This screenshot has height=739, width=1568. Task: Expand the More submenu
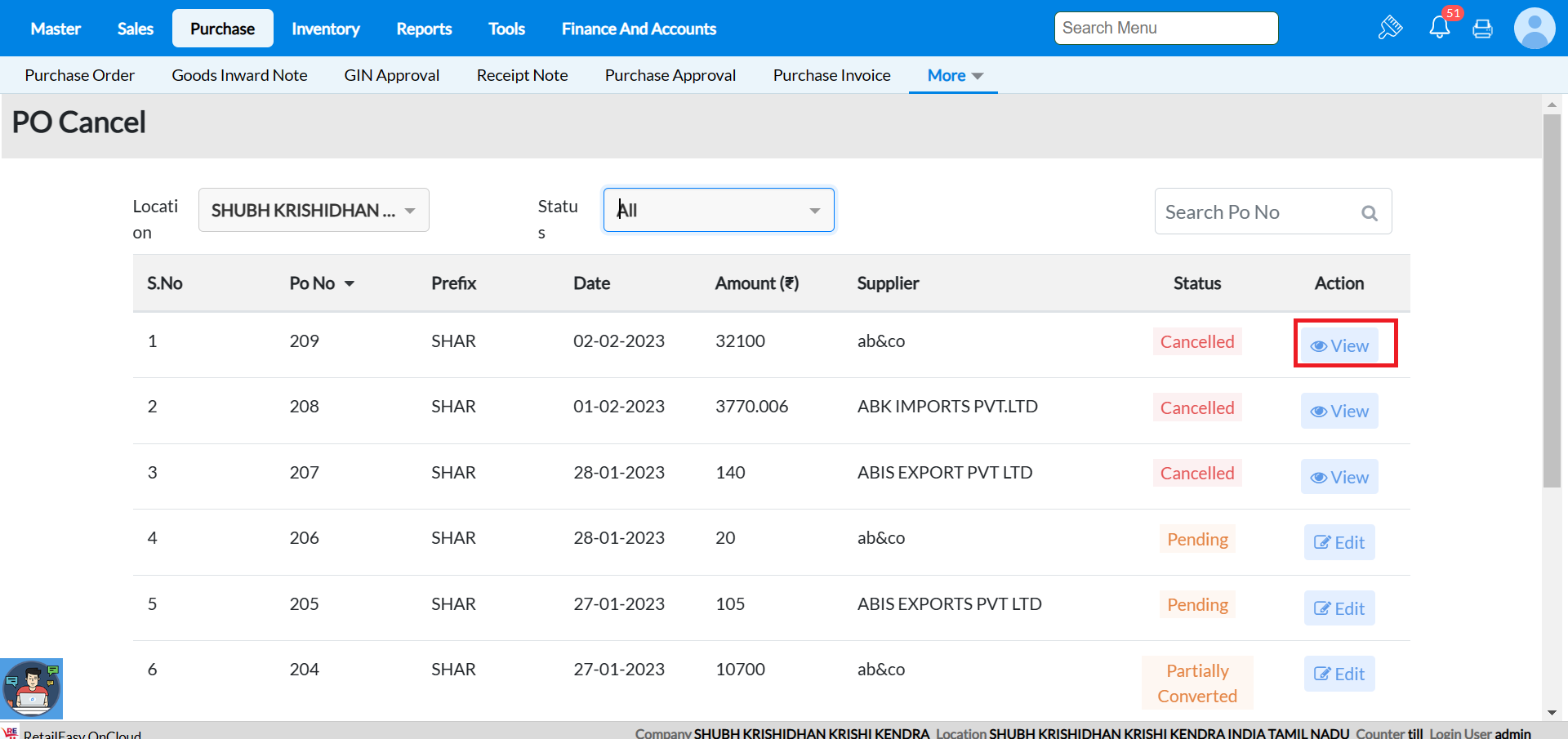tap(954, 76)
